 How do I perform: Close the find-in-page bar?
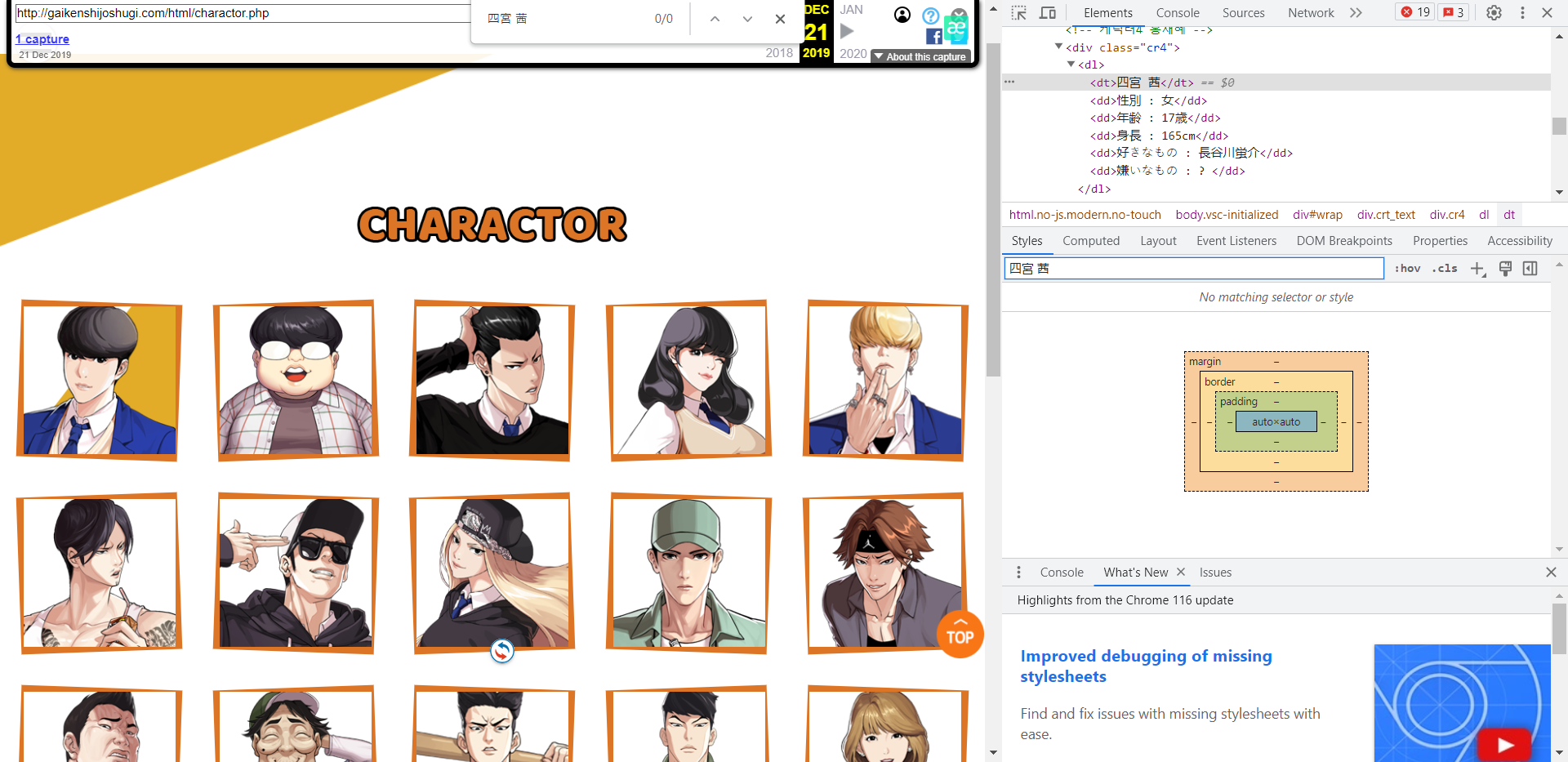[x=780, y=19]
